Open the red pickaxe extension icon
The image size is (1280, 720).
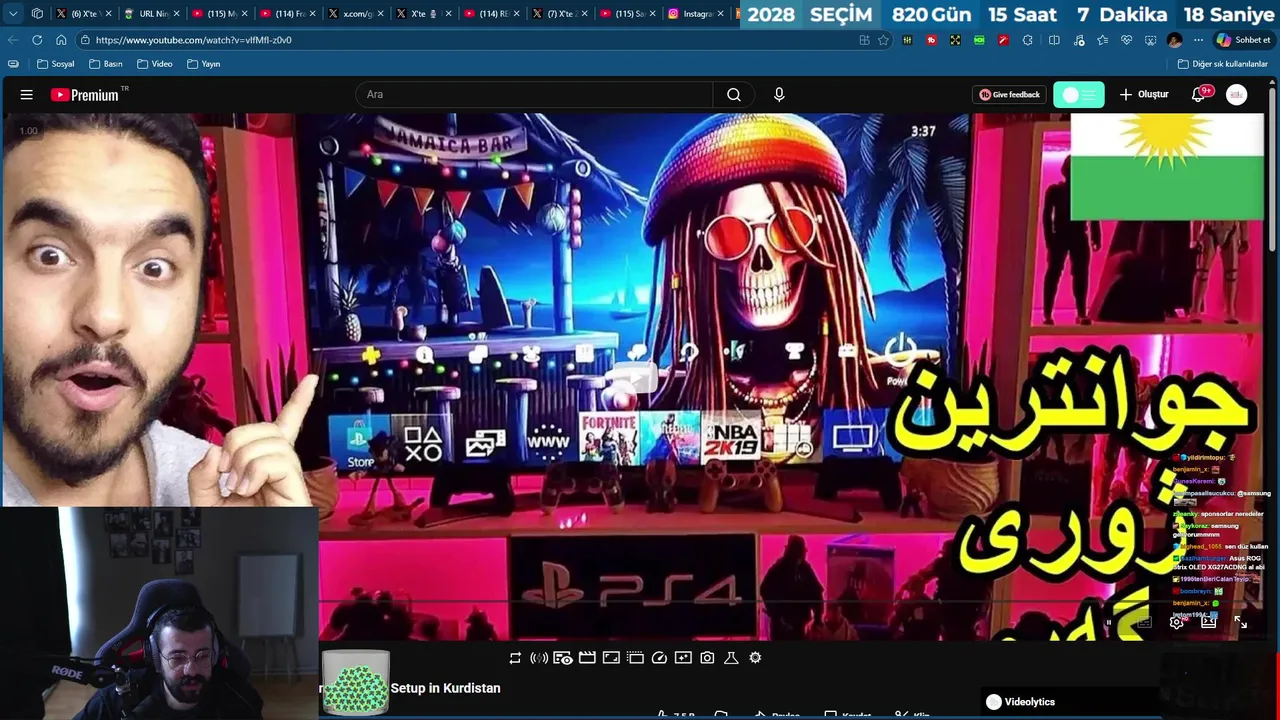pos(1002,40)
